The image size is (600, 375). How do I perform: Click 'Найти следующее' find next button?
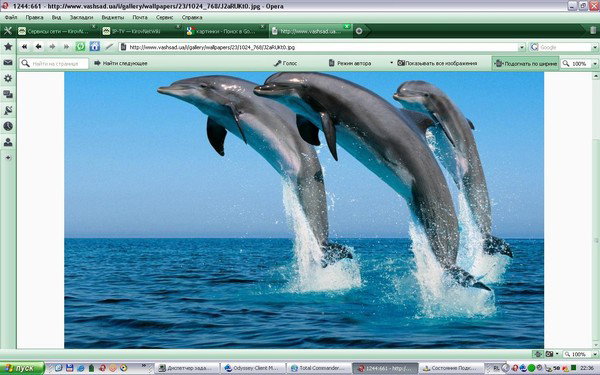121,63
